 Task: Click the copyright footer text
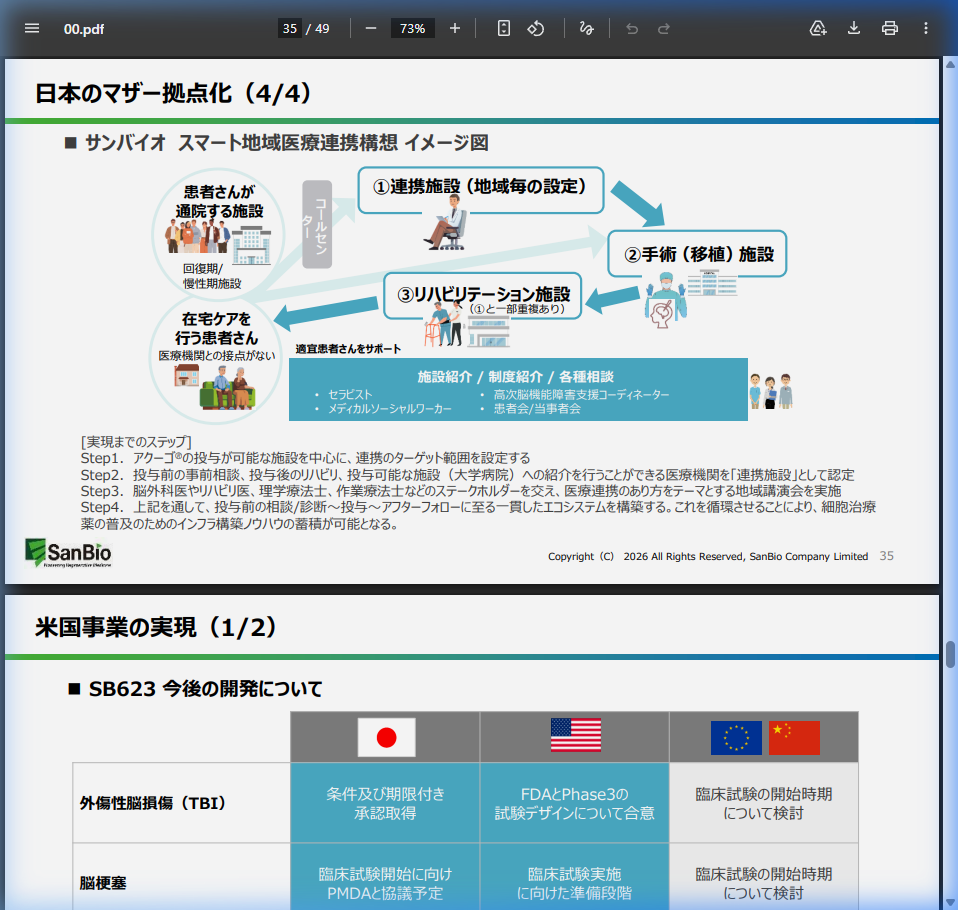click(x=708, y=556)
